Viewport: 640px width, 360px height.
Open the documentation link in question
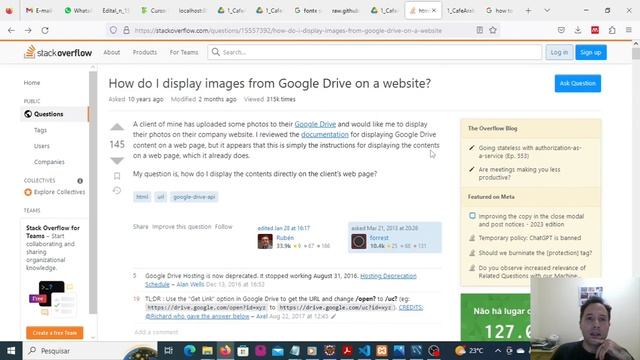tap(325, 134)
